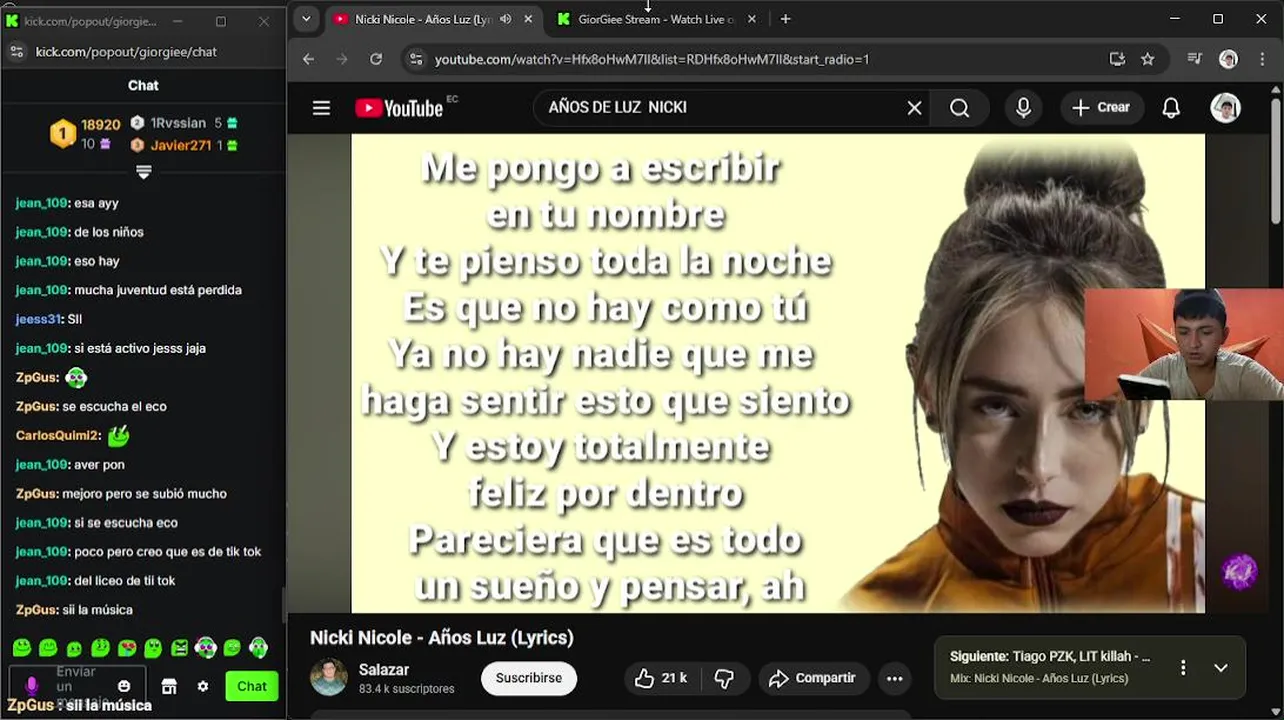Screen dimensions: 1284x720
Task: Select the top gifter 18920 entry
Action: tap(86, 134)
